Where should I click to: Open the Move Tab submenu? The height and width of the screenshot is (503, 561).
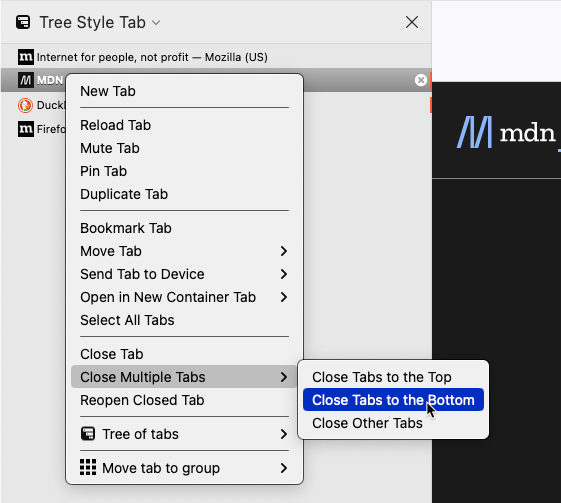point(184,251)
